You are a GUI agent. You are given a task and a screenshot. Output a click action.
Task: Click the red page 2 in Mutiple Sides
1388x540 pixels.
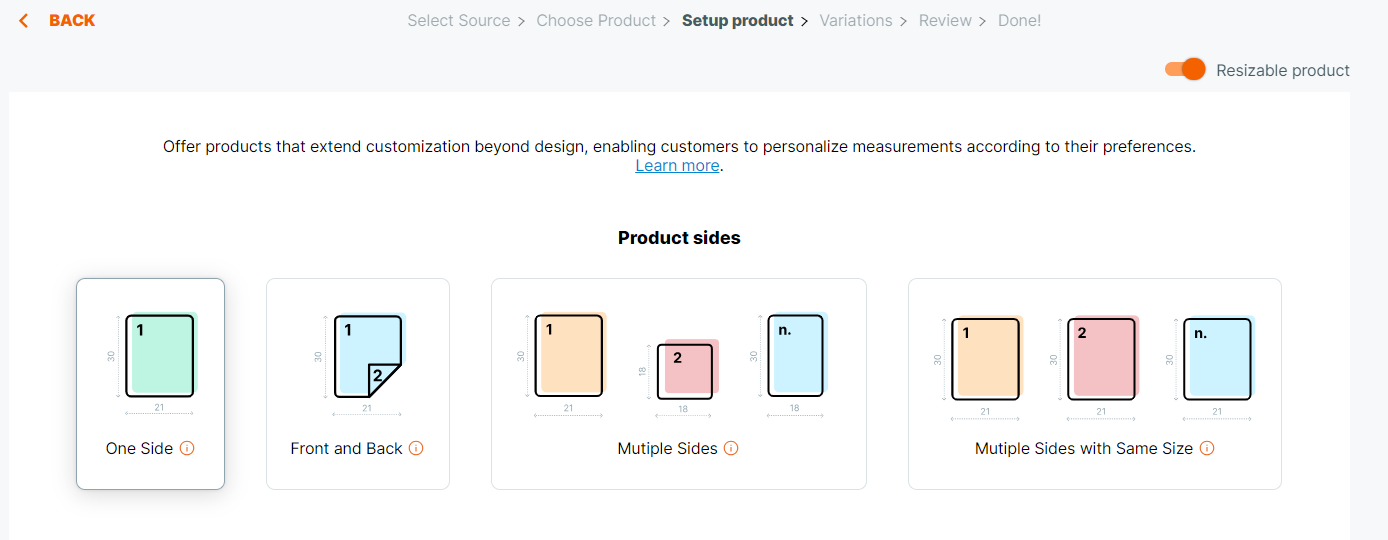coord(688,368)
